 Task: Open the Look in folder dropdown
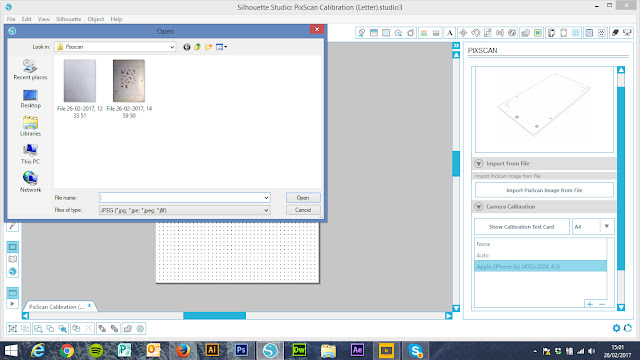click(115, 47)
